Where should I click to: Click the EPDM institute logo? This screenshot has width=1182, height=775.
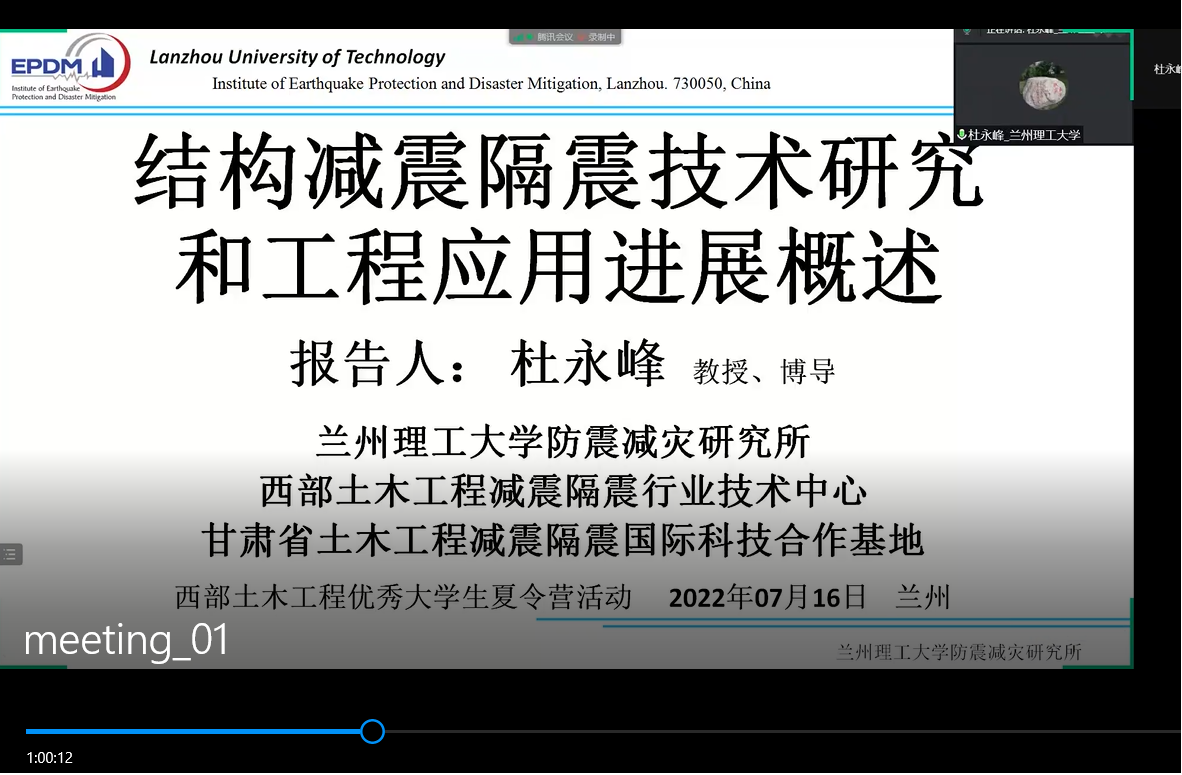(x=68, y=68)
